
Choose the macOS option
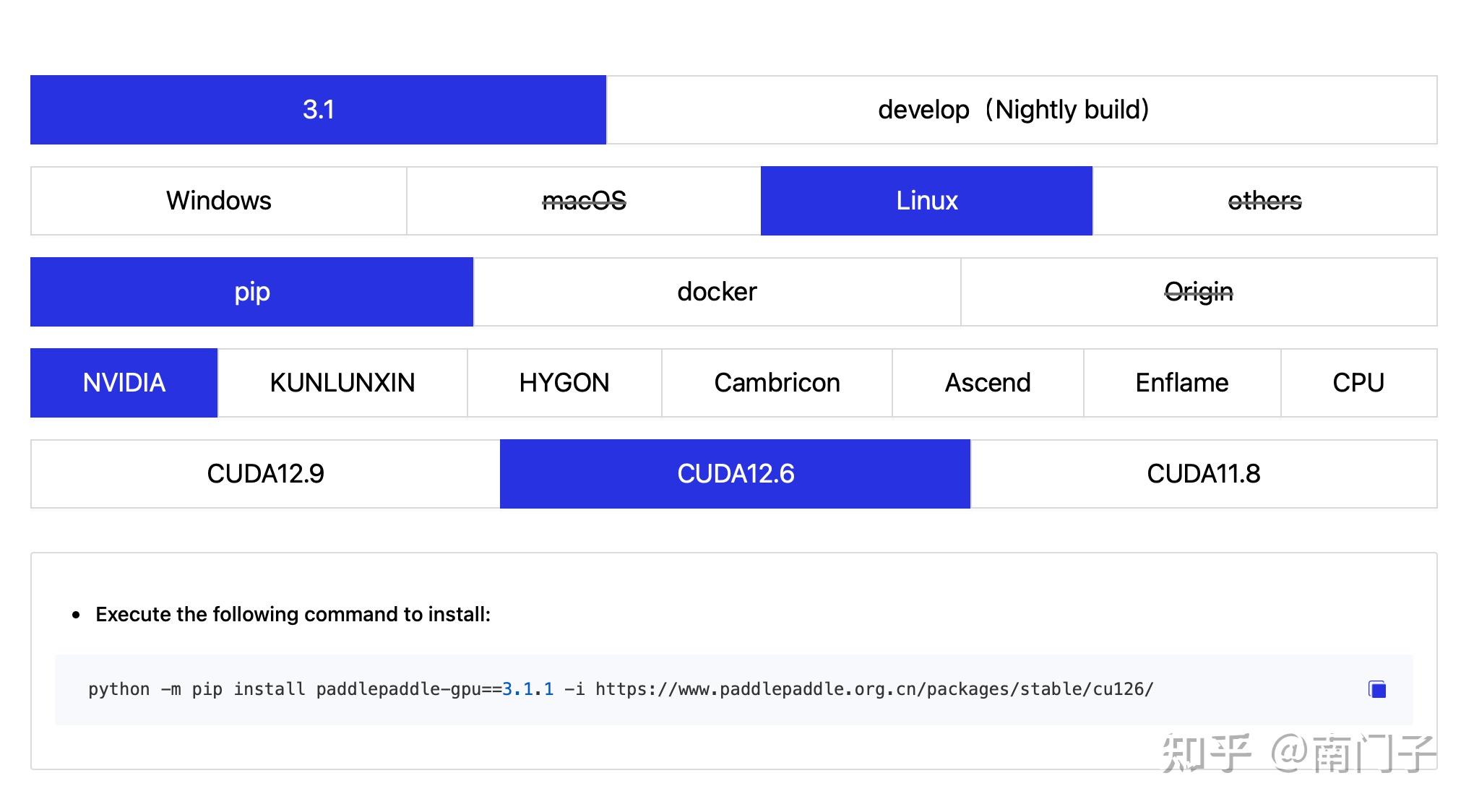[x=584, y=201]
